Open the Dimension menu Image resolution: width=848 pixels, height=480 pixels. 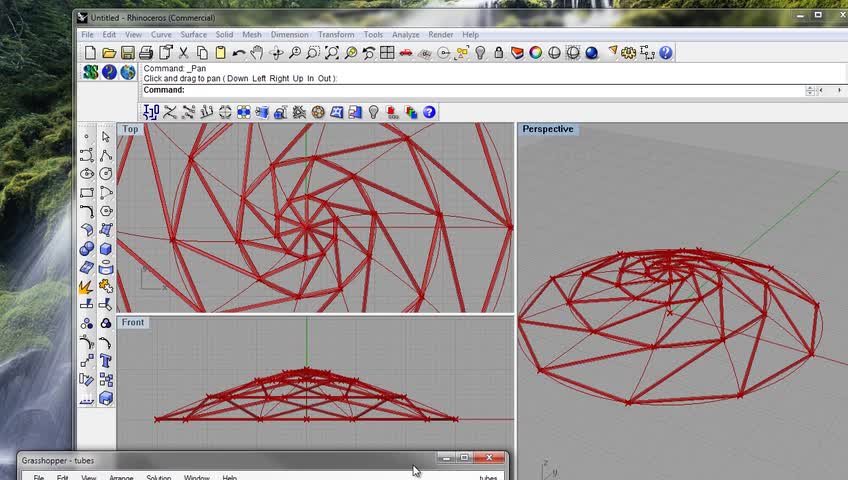click(x=289, y=35)
